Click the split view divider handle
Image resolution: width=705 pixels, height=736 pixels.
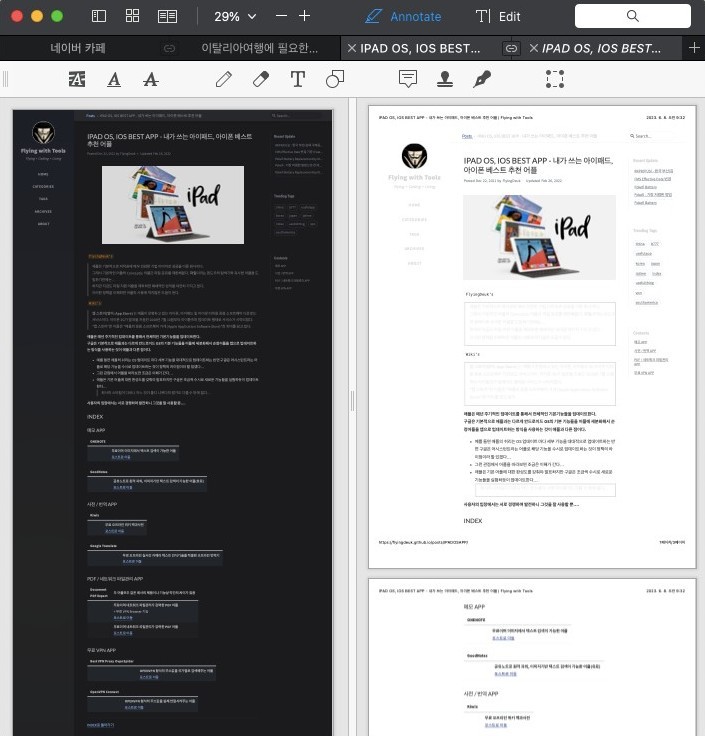[x=352, y=400]
